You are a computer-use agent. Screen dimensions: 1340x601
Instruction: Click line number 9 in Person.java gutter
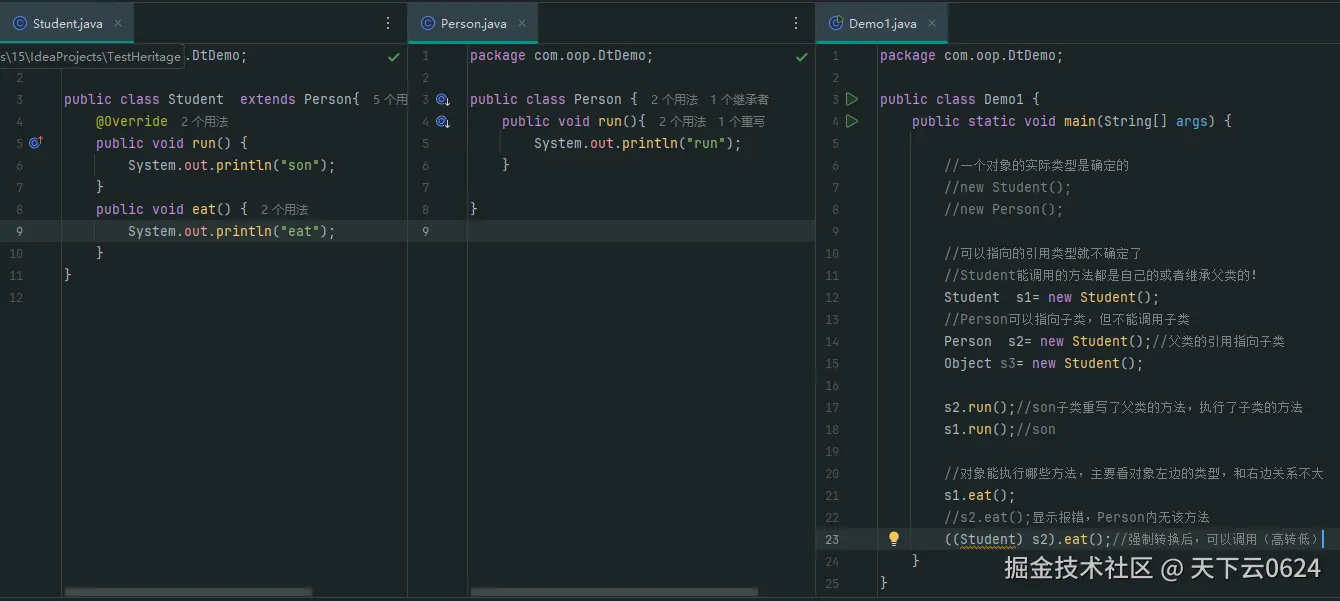pyautogui.click(x=425, y=231)
